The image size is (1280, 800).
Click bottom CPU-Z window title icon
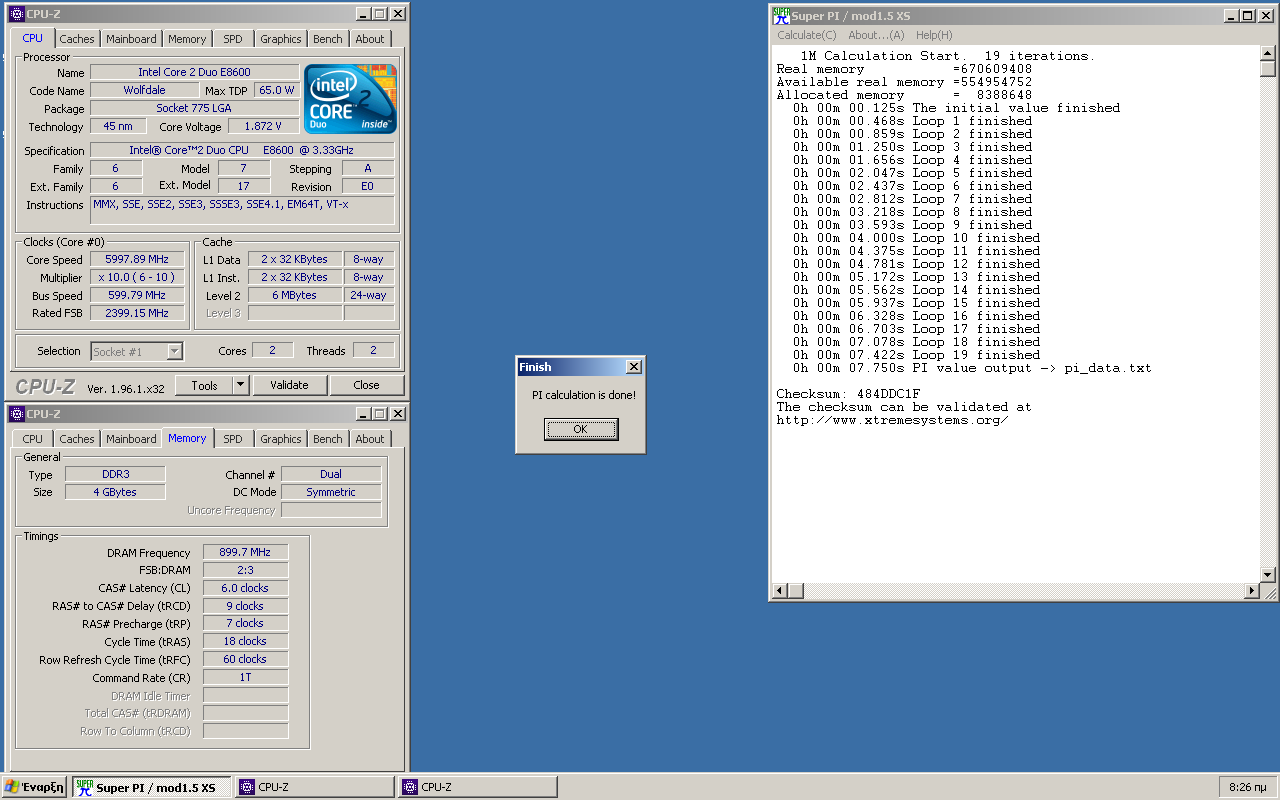16,413
